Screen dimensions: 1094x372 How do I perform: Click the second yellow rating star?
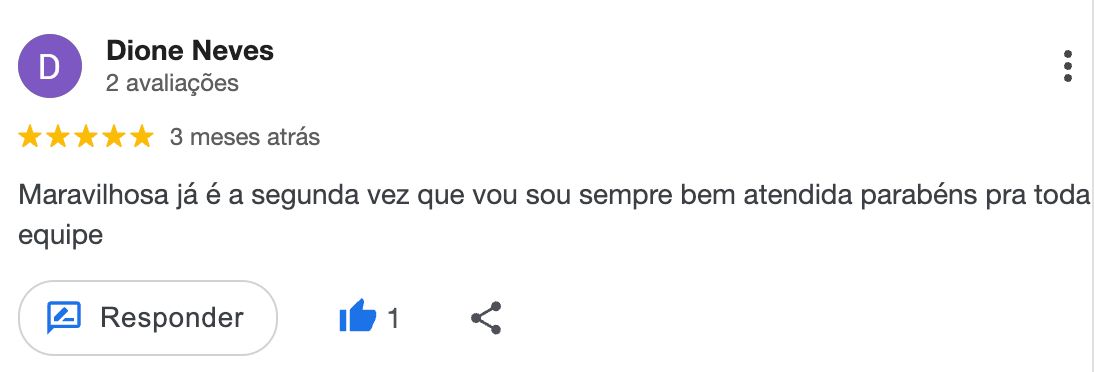point(57,137)
